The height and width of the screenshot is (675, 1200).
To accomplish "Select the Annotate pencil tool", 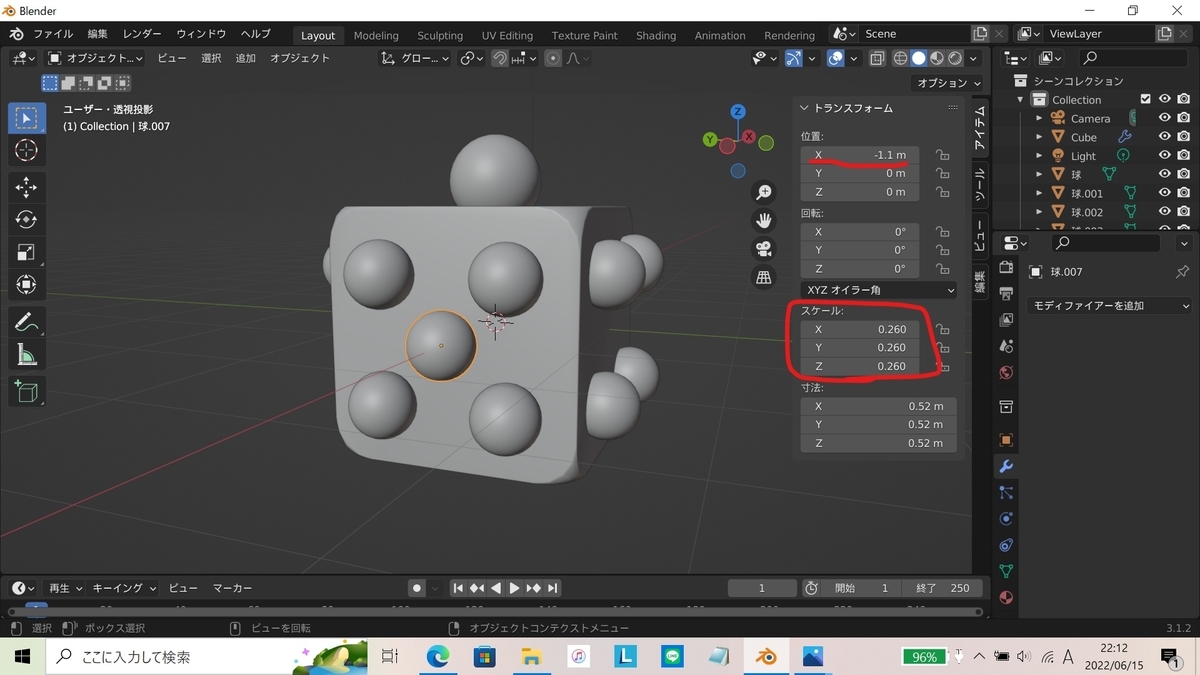I will pyautogui.click(x=27, y=322).
